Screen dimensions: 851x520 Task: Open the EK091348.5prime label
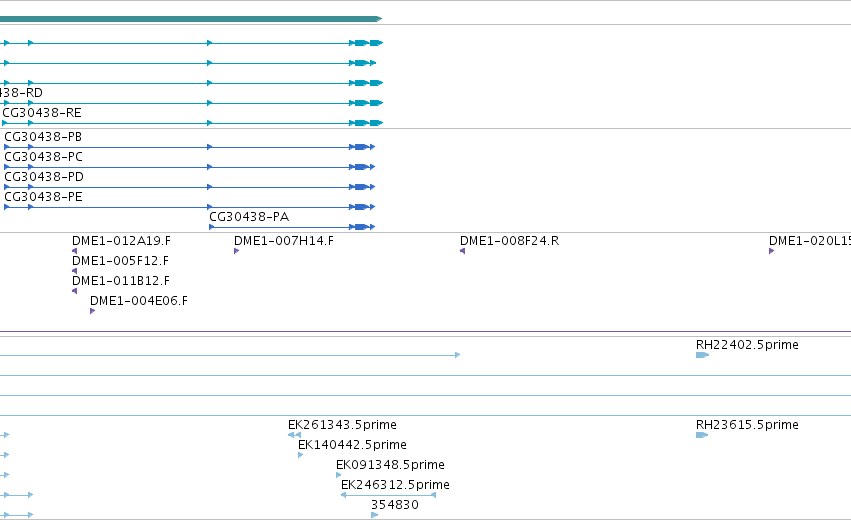pos(390,465)
